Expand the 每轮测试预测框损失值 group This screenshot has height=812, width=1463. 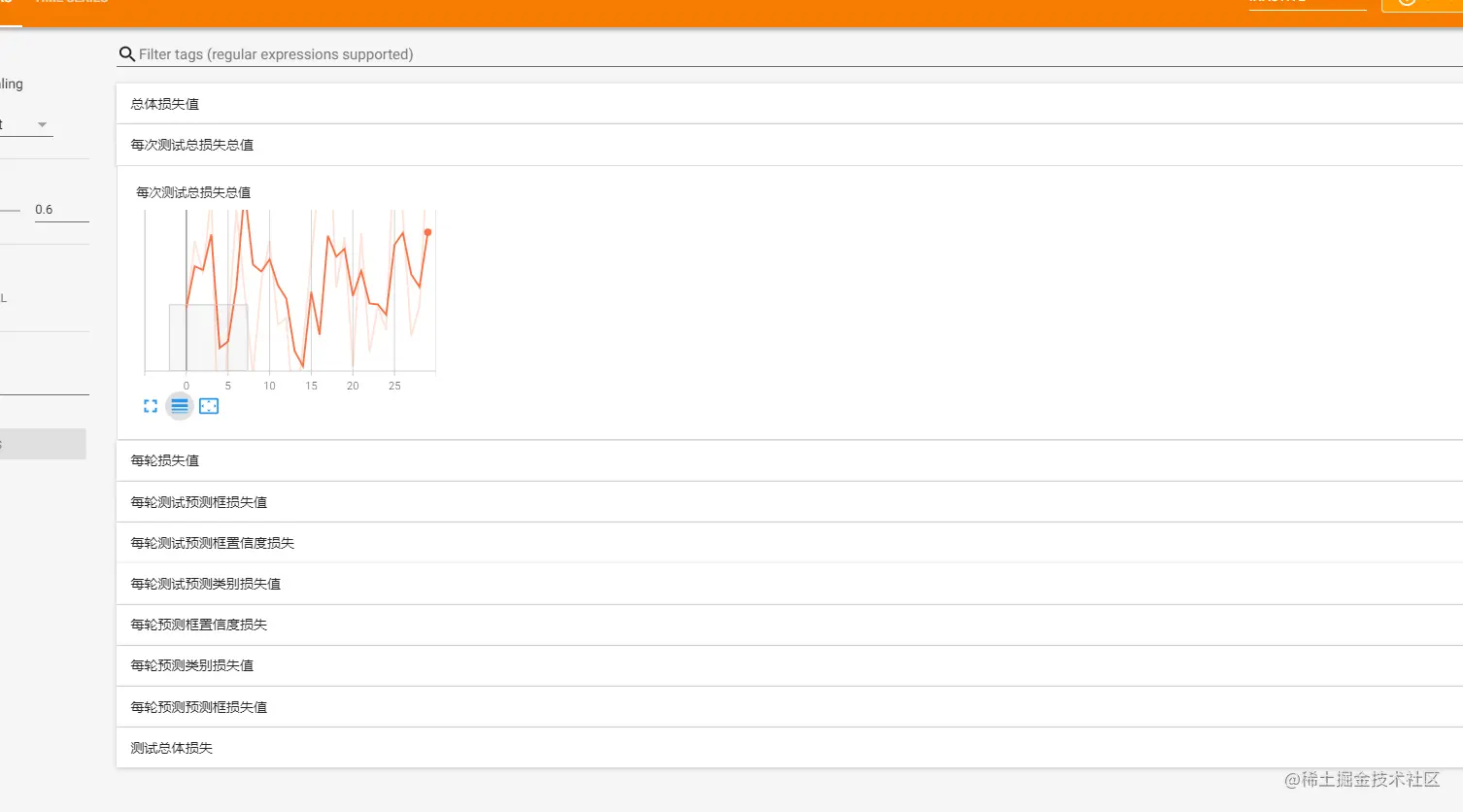[790, 502]
